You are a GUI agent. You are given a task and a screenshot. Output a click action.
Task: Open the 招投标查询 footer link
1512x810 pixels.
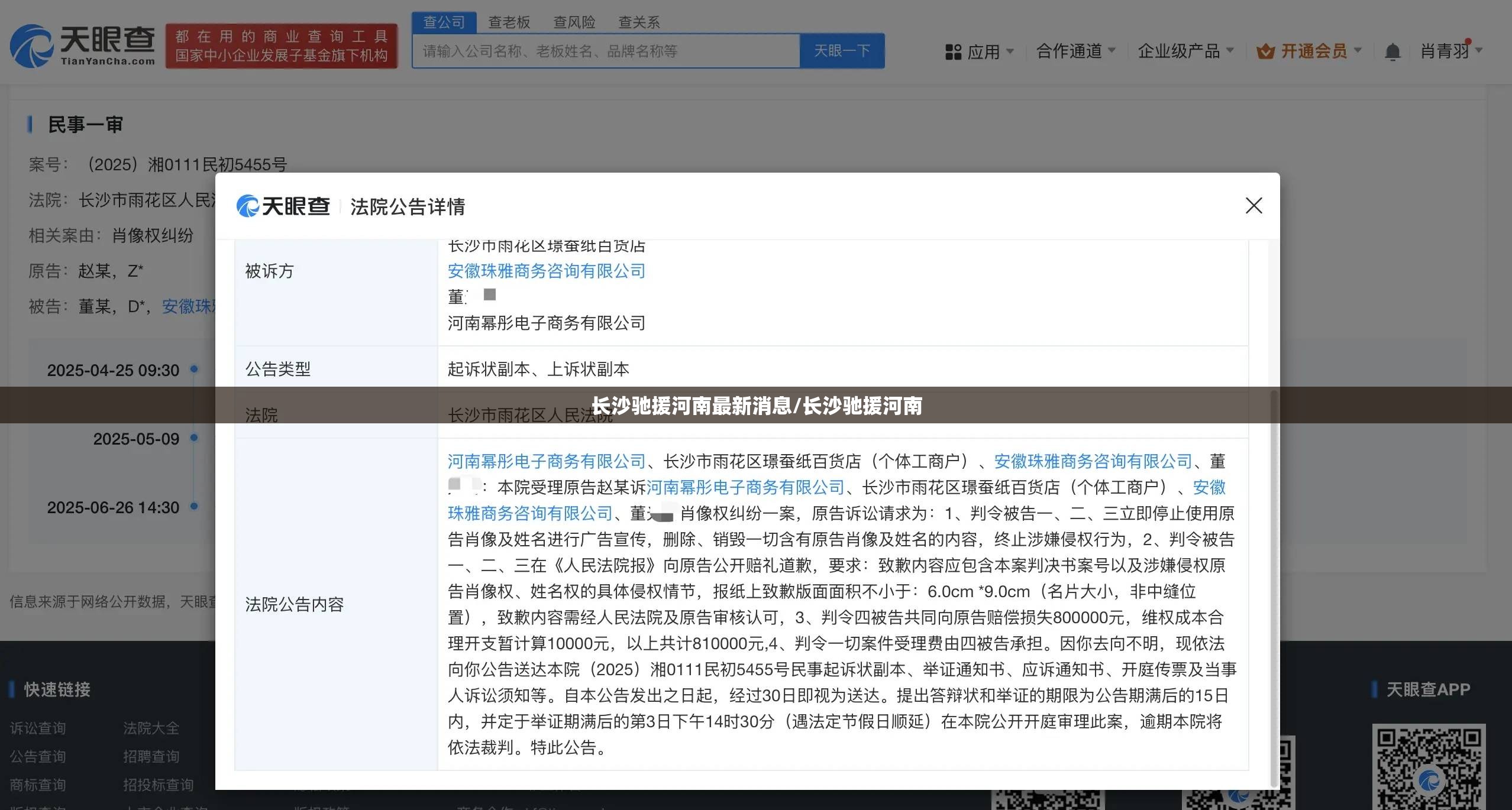tap(158, 785)
